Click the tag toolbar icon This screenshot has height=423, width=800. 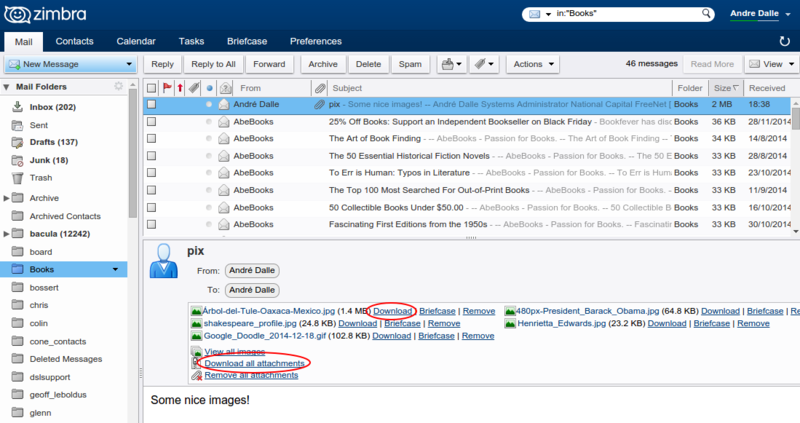point(484,64)
